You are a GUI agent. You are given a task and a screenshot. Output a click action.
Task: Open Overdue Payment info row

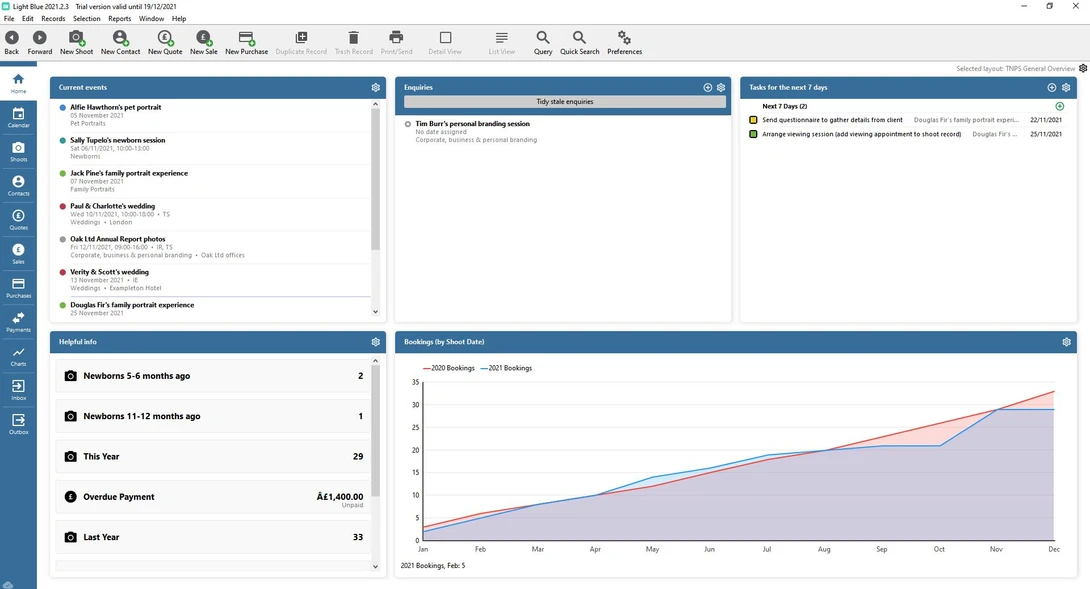[x=212, y=497]
